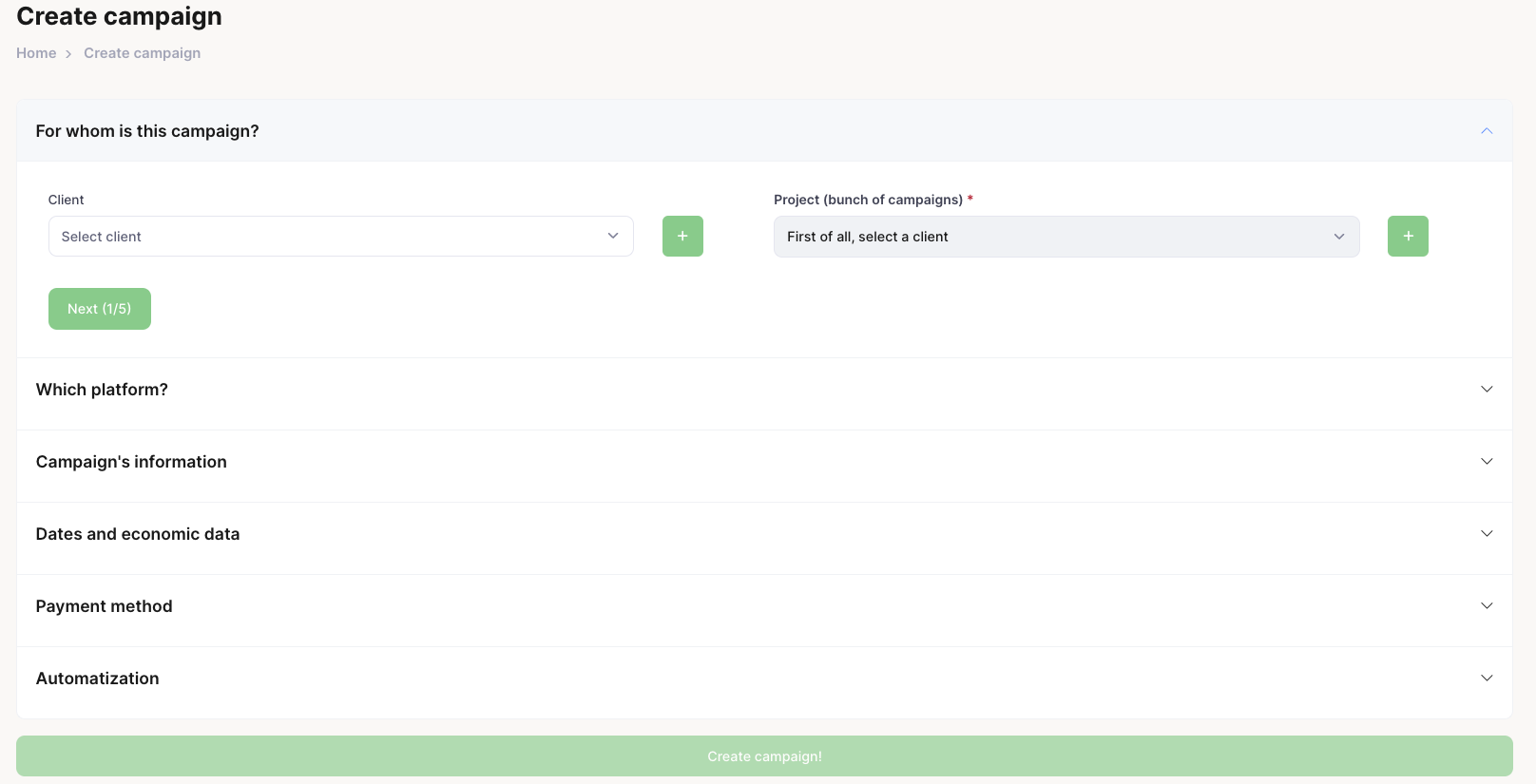This screenshot has width=1536, height=784.
Task: Expand the 'Which platform?' section
Action: pyautogui.click(x=764, y=390)
